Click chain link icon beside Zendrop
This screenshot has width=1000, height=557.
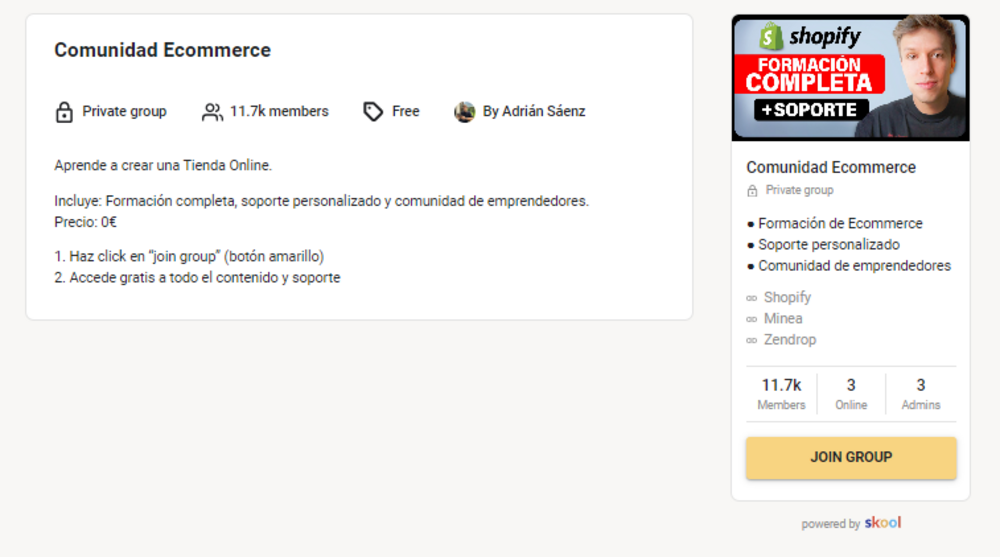coord(751,340)
